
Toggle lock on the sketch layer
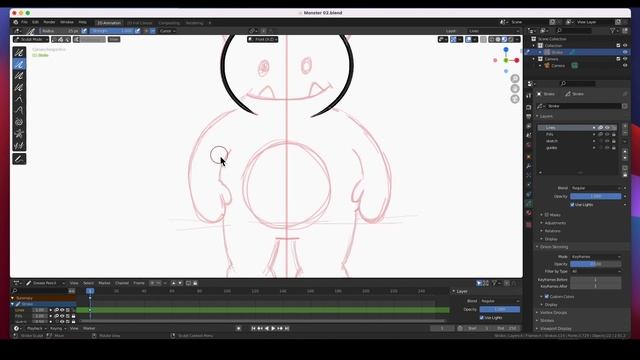point(614,141)
